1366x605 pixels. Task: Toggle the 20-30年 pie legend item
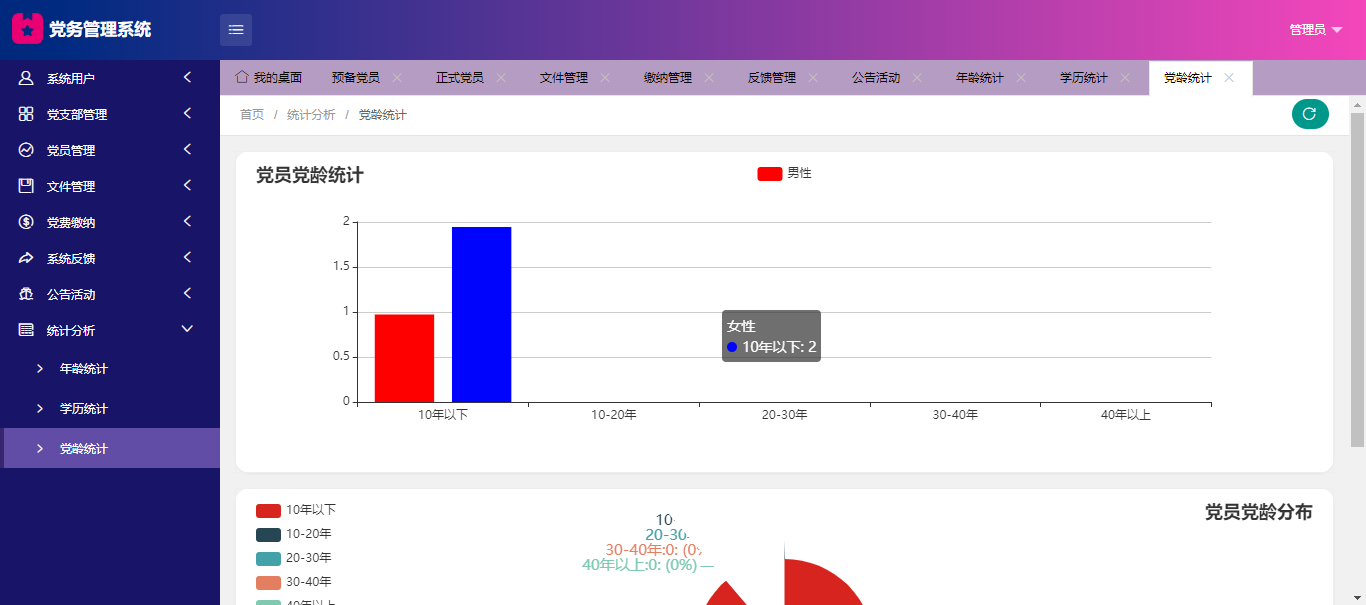tap(294, 558)
